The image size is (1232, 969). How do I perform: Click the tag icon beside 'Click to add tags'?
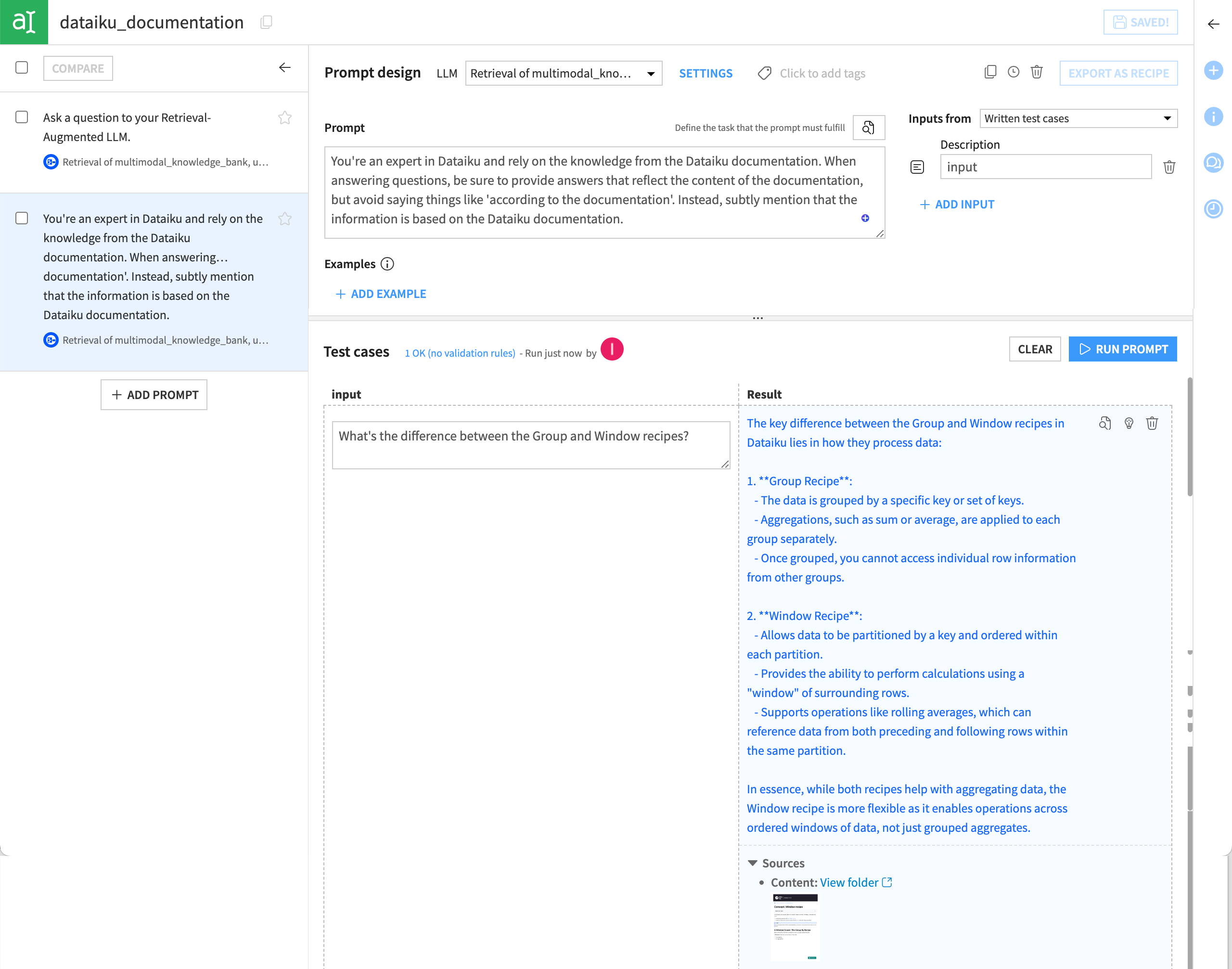764,73
